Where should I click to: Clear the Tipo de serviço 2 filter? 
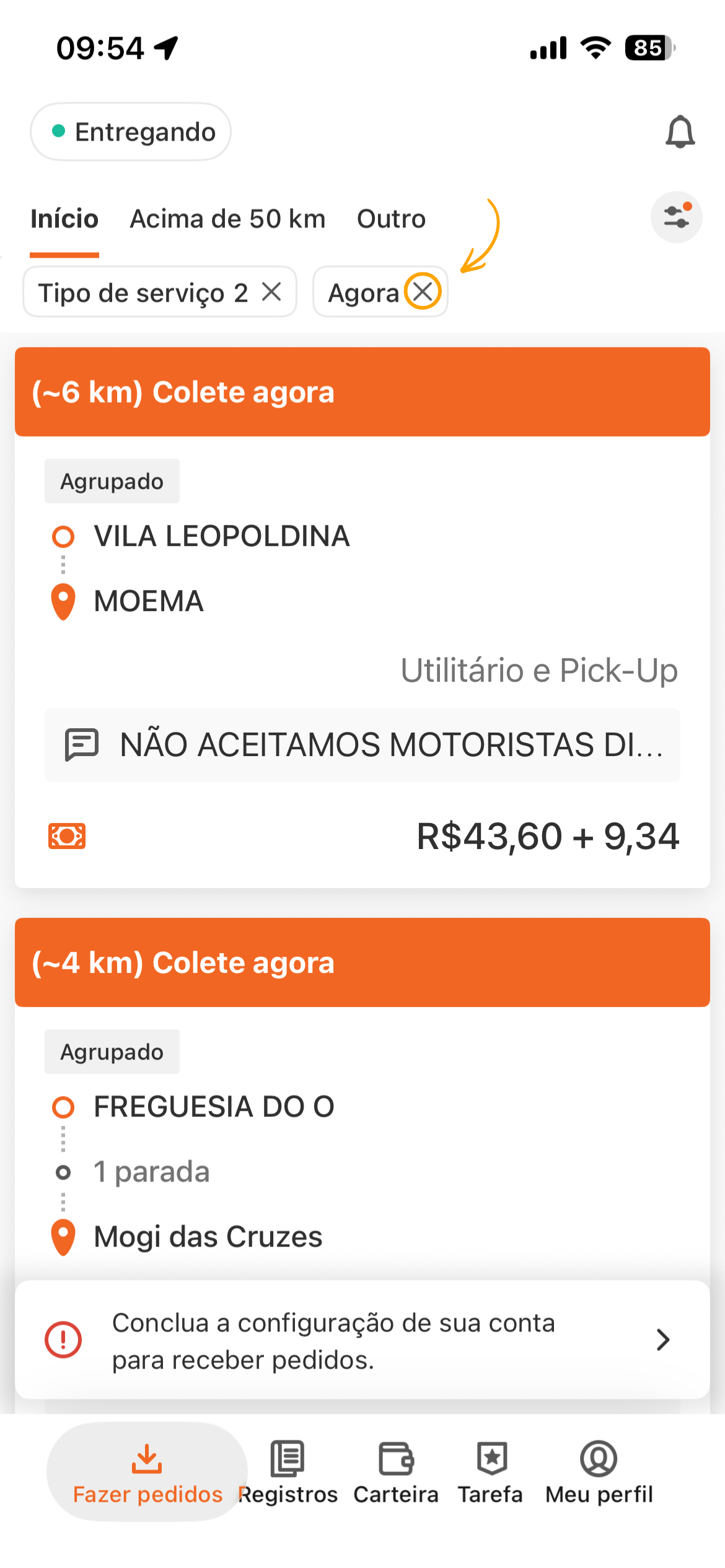pos(271,292)
